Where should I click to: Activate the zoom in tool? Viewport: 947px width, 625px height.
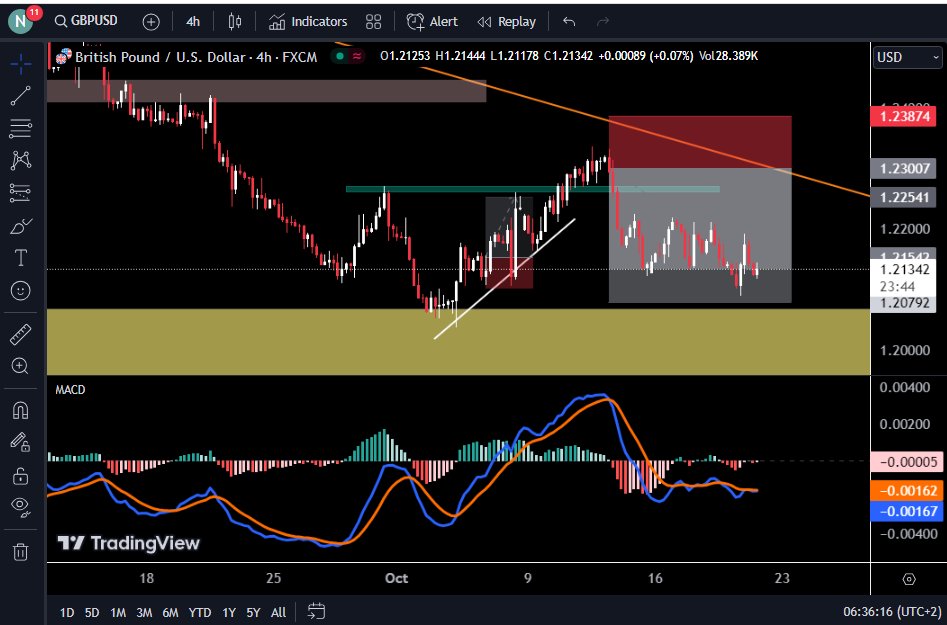[21, 366]
